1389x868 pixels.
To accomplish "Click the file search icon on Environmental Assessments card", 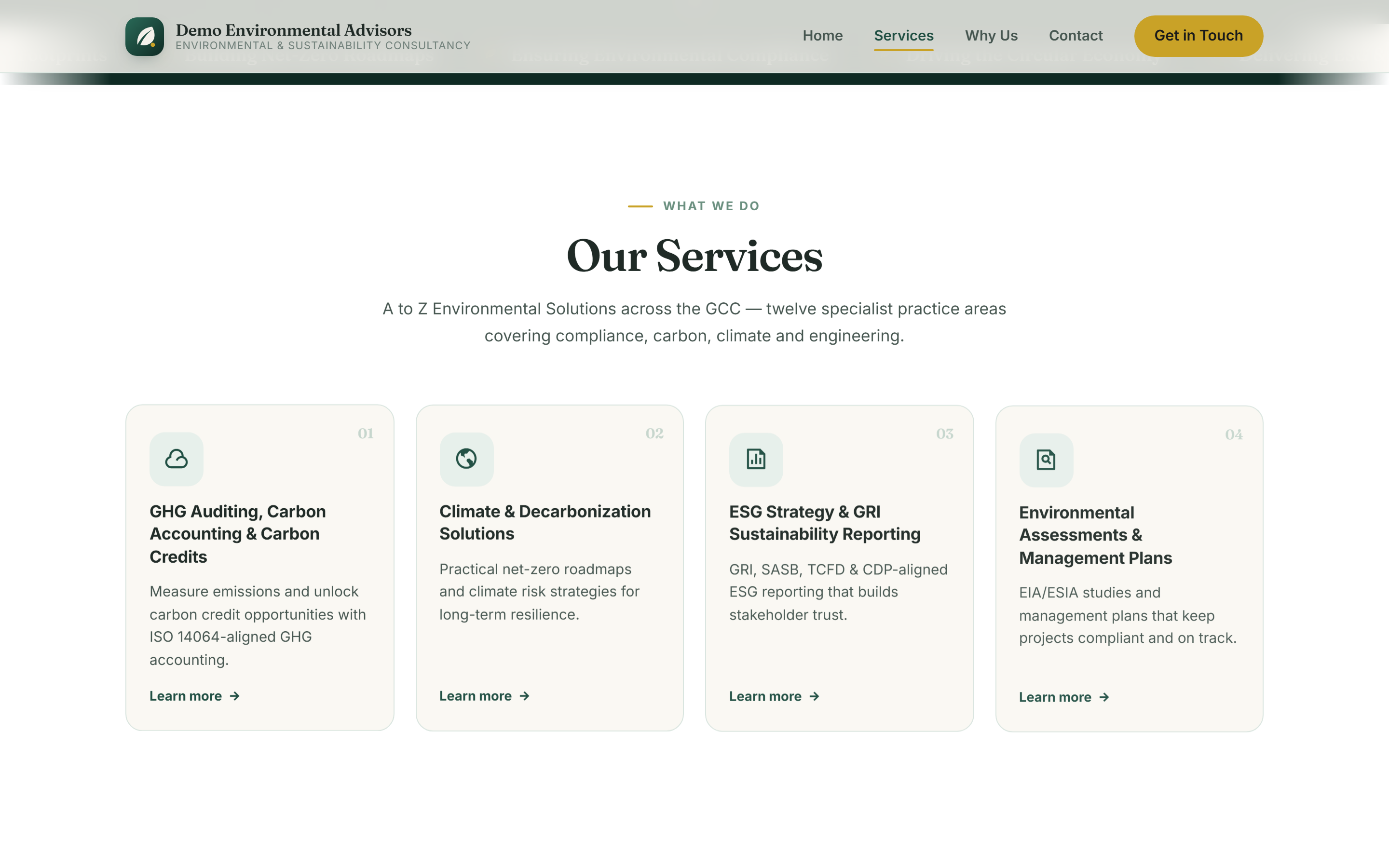I will click(1046, 460).
